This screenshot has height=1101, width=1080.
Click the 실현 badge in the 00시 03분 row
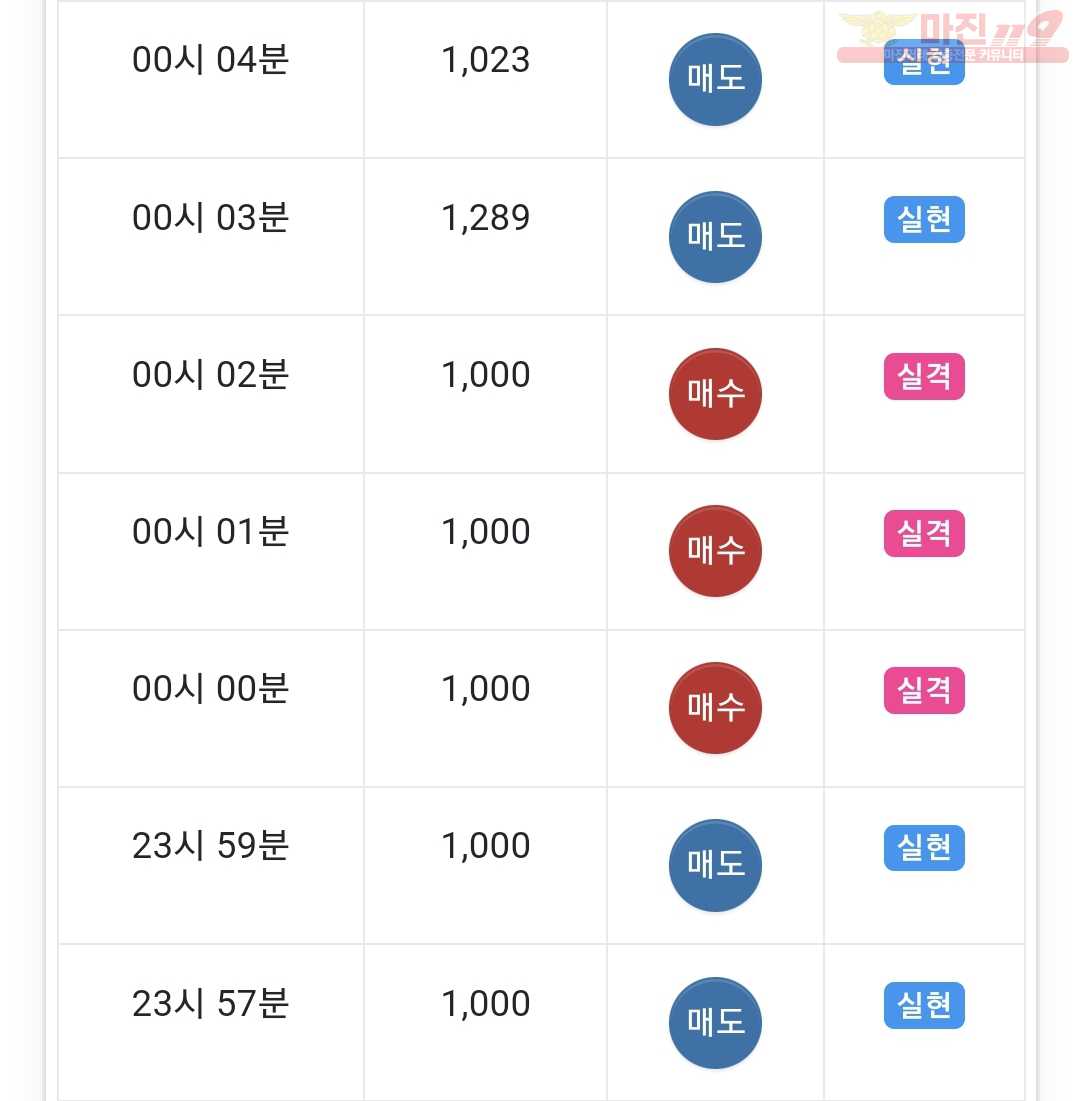(x=924, y=220)
